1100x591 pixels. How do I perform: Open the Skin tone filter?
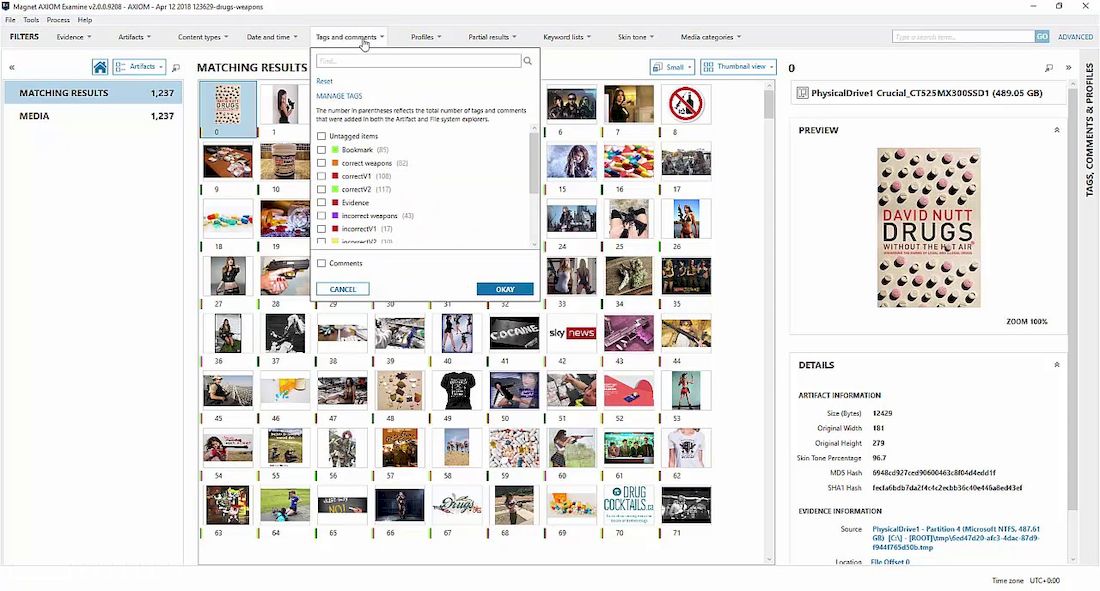(x=636, y=37)
